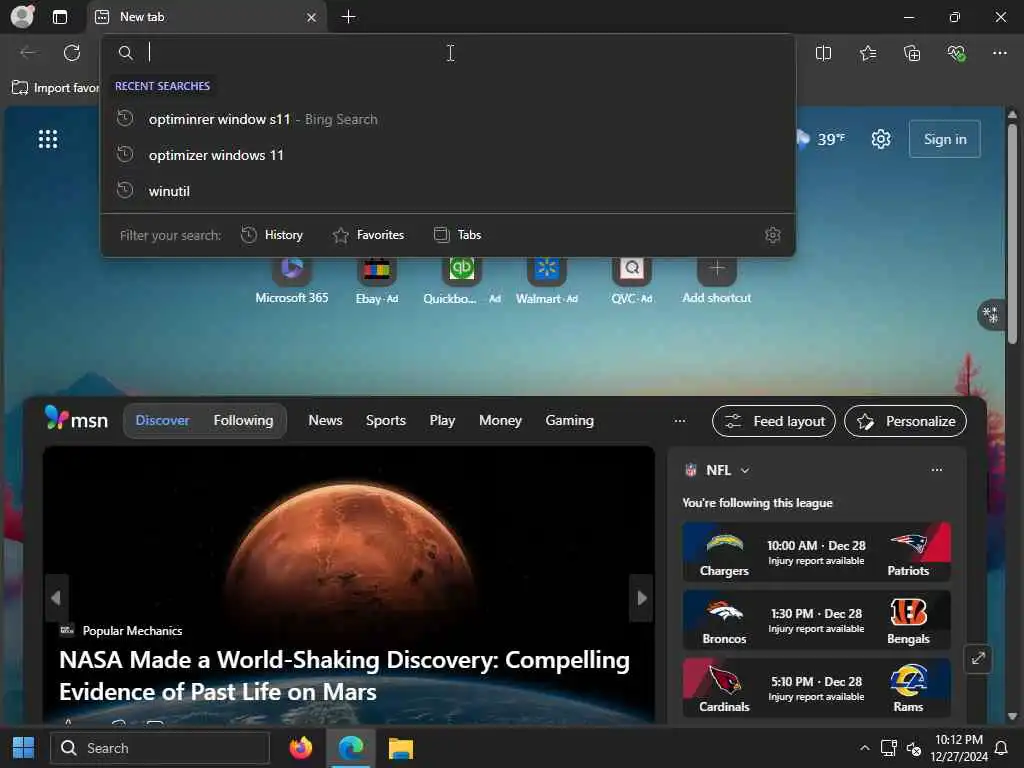
Task: Filter search by Favorites
Action: 368,235
